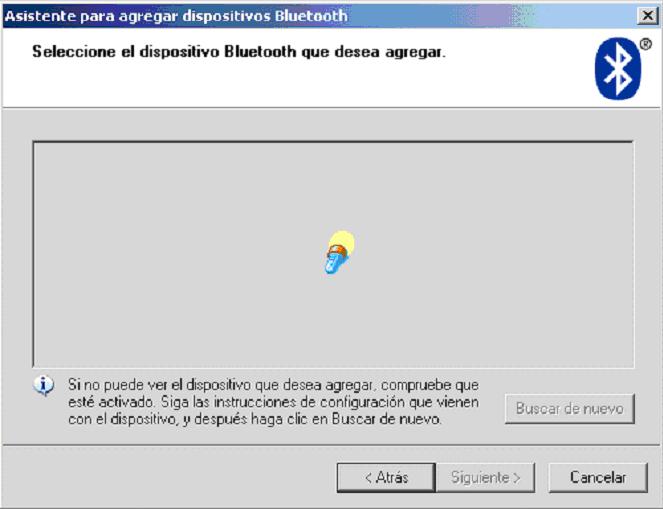Click the blue Bluetooth logo icon
The height and width of the screenshot is (509, 663).
click(617, 69)
